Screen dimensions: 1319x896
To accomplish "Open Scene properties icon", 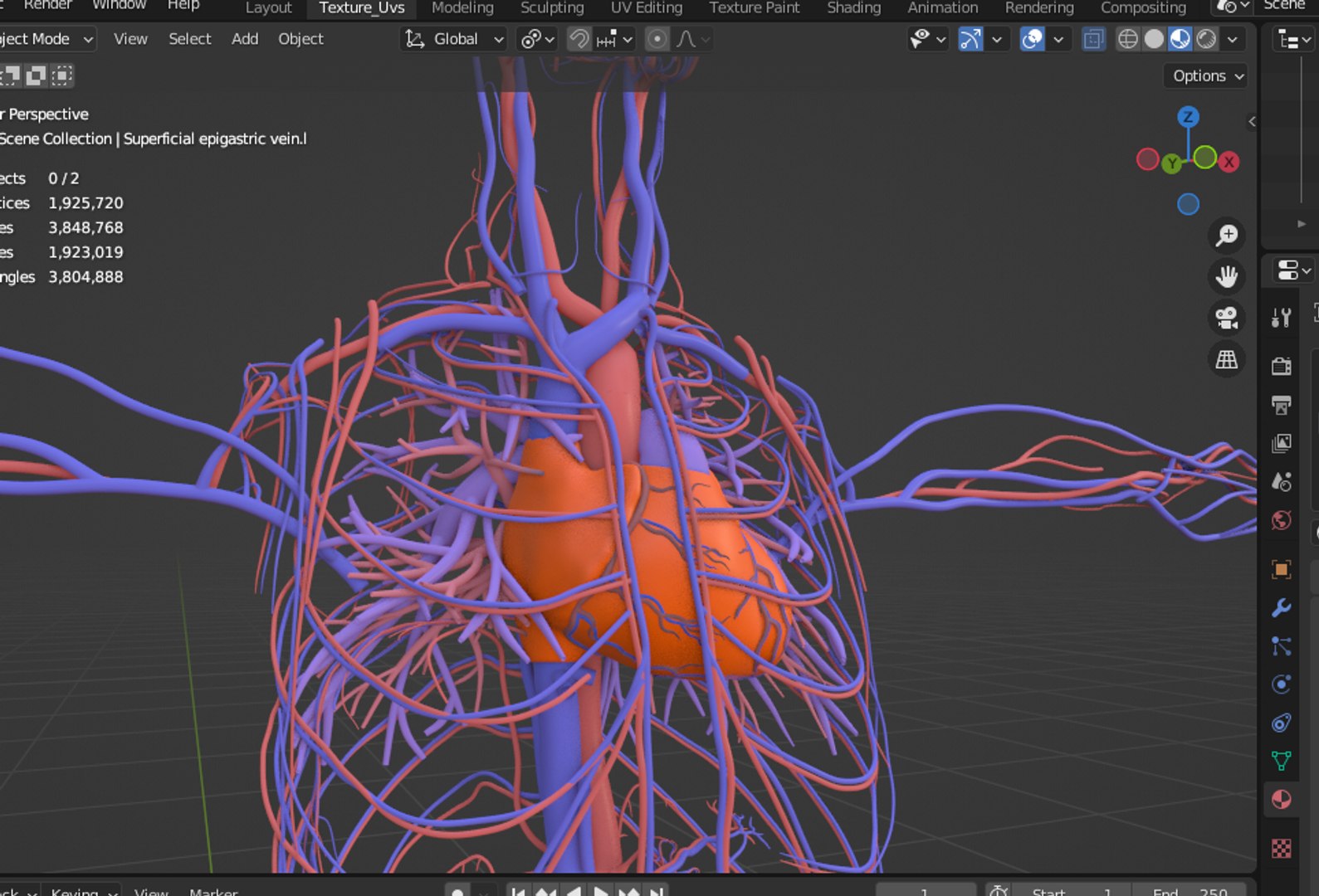I will 1281,481.
